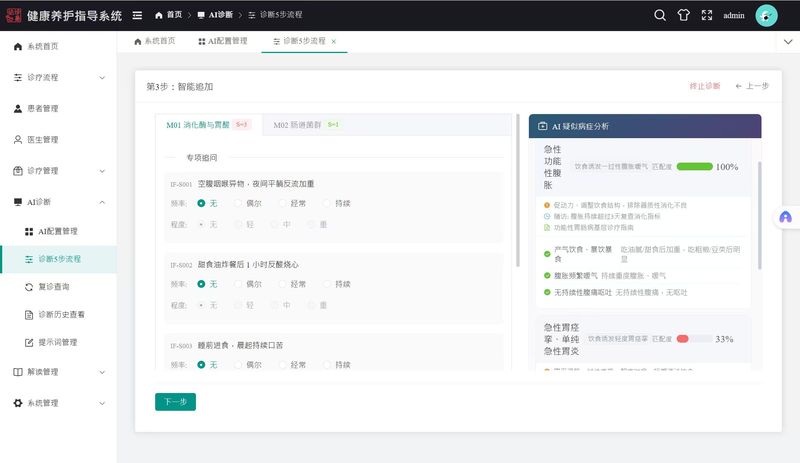This screenshot has width=800, height=463.
Task: Open the admin avatar menu
Action: click(x=766, y=15)
